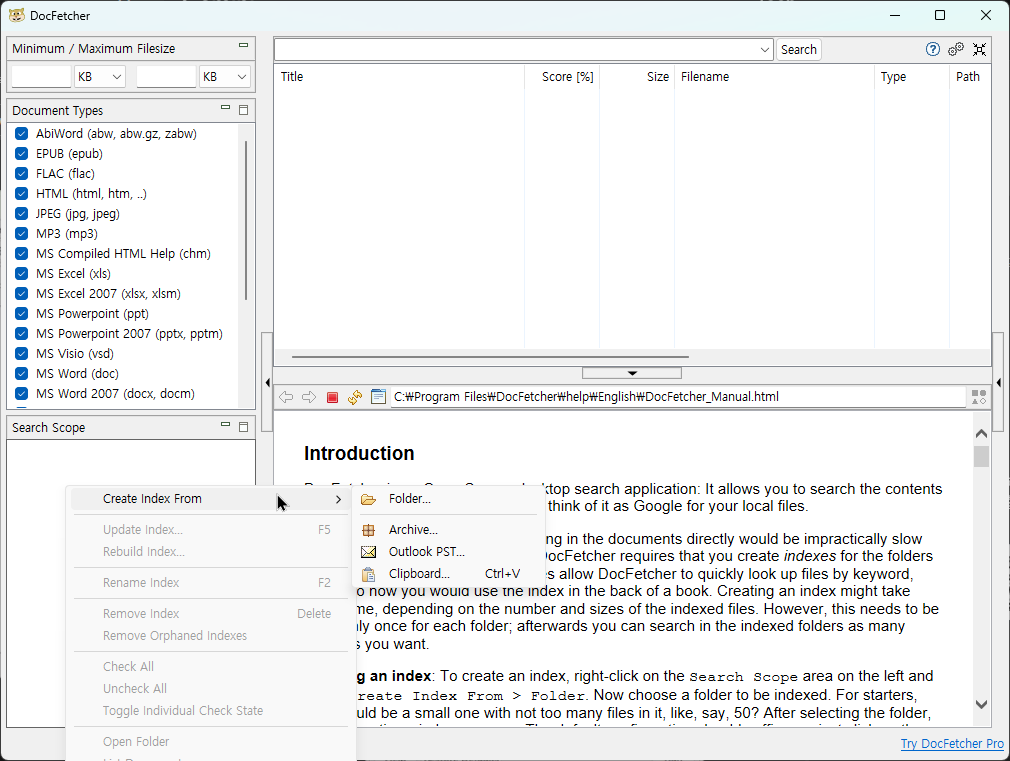Click the preview pane scrollbar thumb
Screen dimensions: 1010x761
point(981,457)
